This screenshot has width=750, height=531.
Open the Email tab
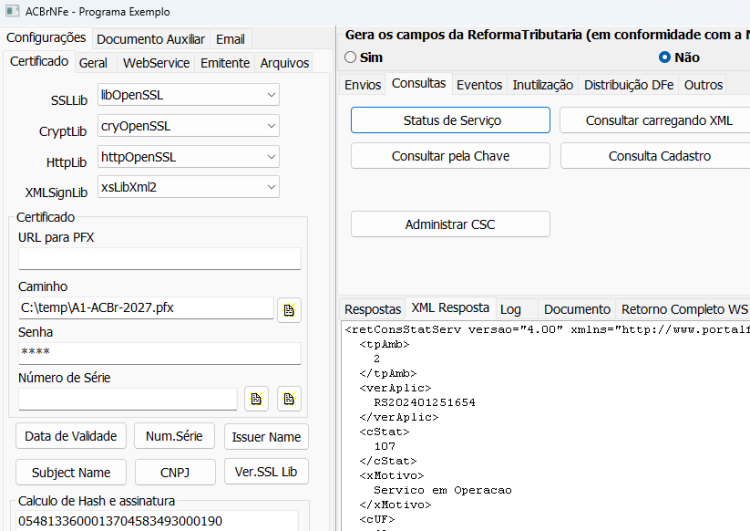[x=230, y=39]
